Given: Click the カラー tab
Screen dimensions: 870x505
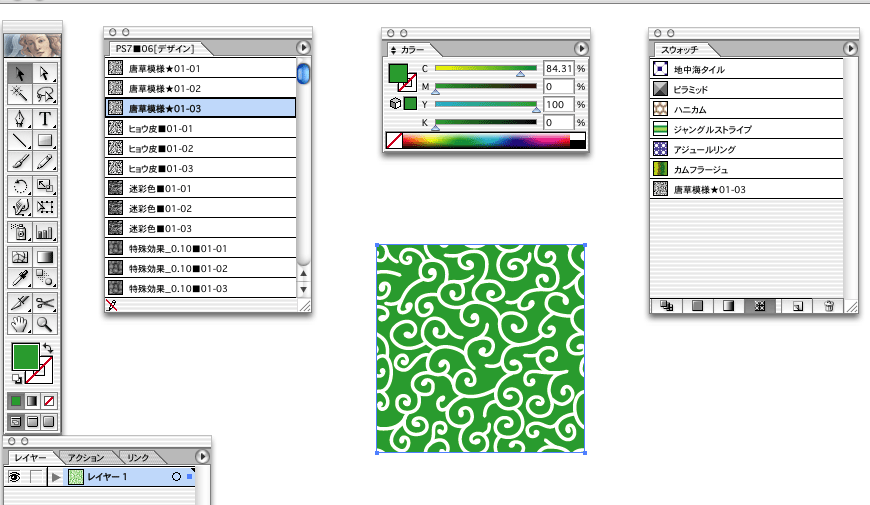Looking at the screenshot, I should tap(412, 50).
